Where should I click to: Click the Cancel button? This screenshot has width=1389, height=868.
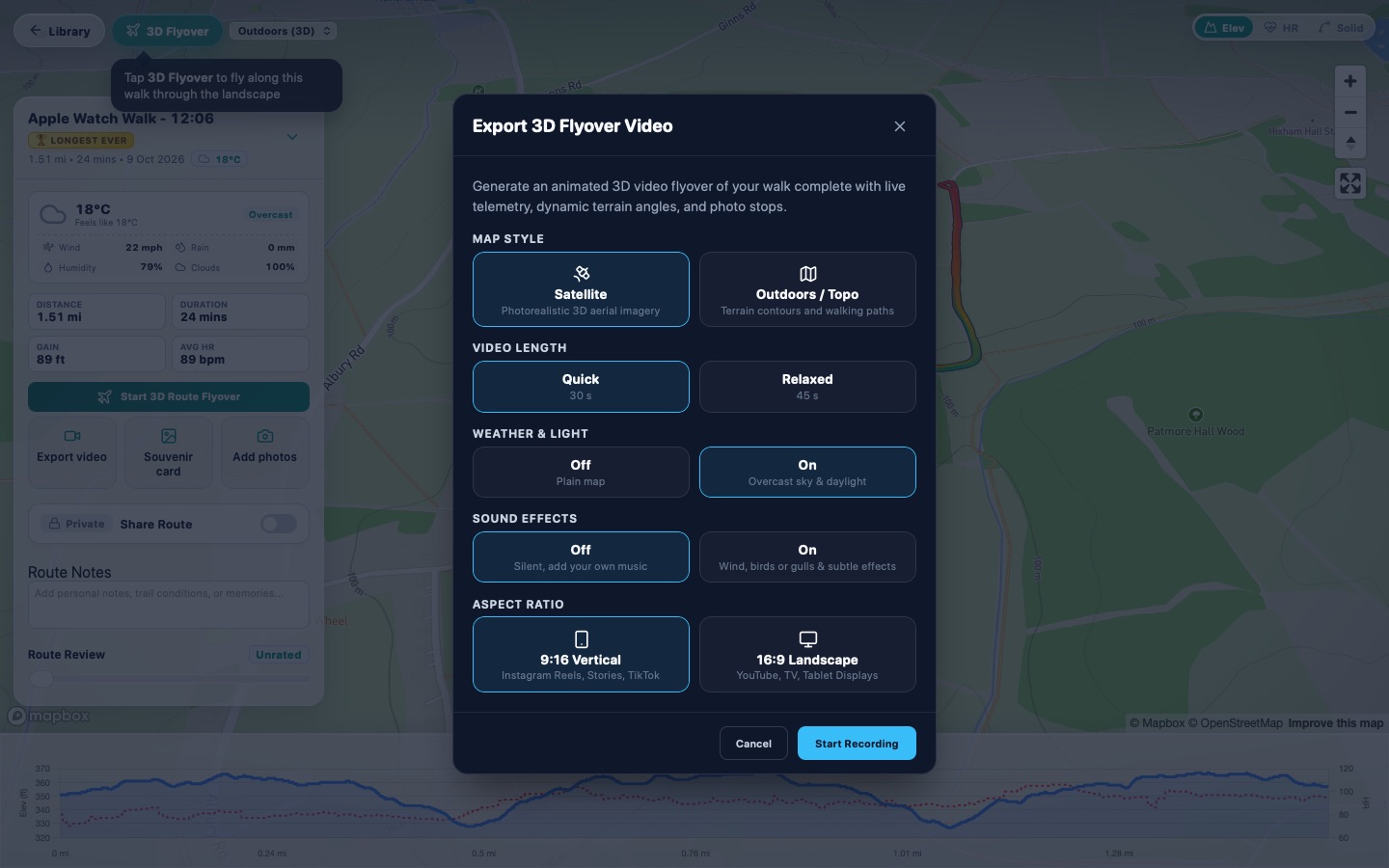click(x=753, y=744)
